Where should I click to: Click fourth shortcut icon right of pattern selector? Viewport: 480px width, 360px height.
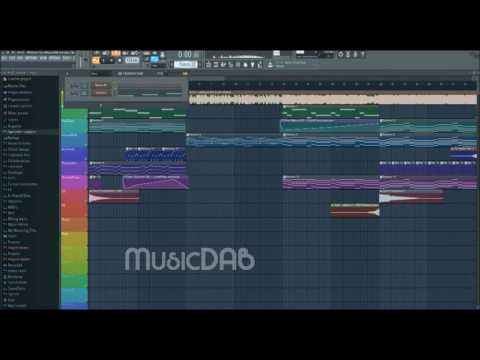pos(230,65)
